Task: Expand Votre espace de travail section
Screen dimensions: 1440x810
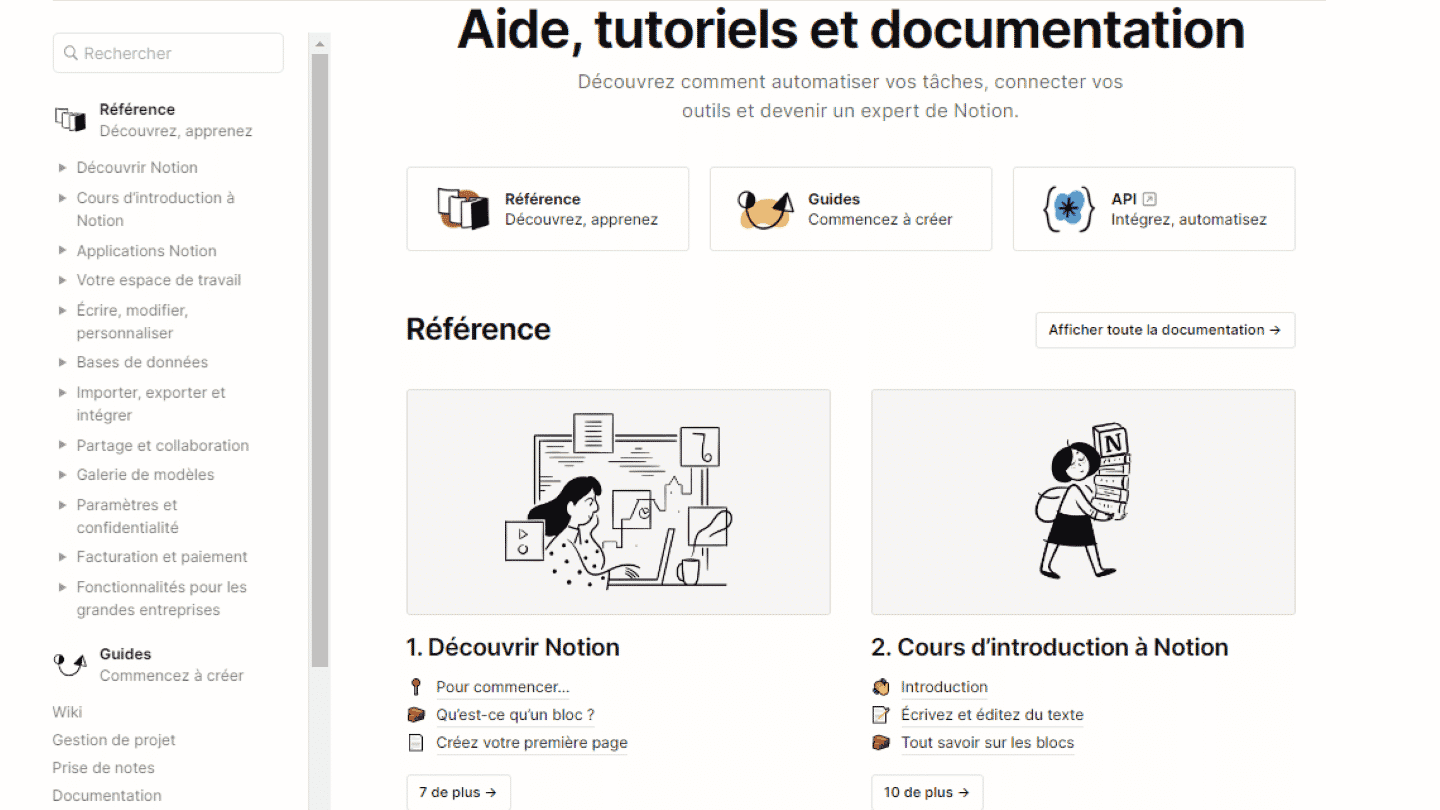Action: [63, 280]
